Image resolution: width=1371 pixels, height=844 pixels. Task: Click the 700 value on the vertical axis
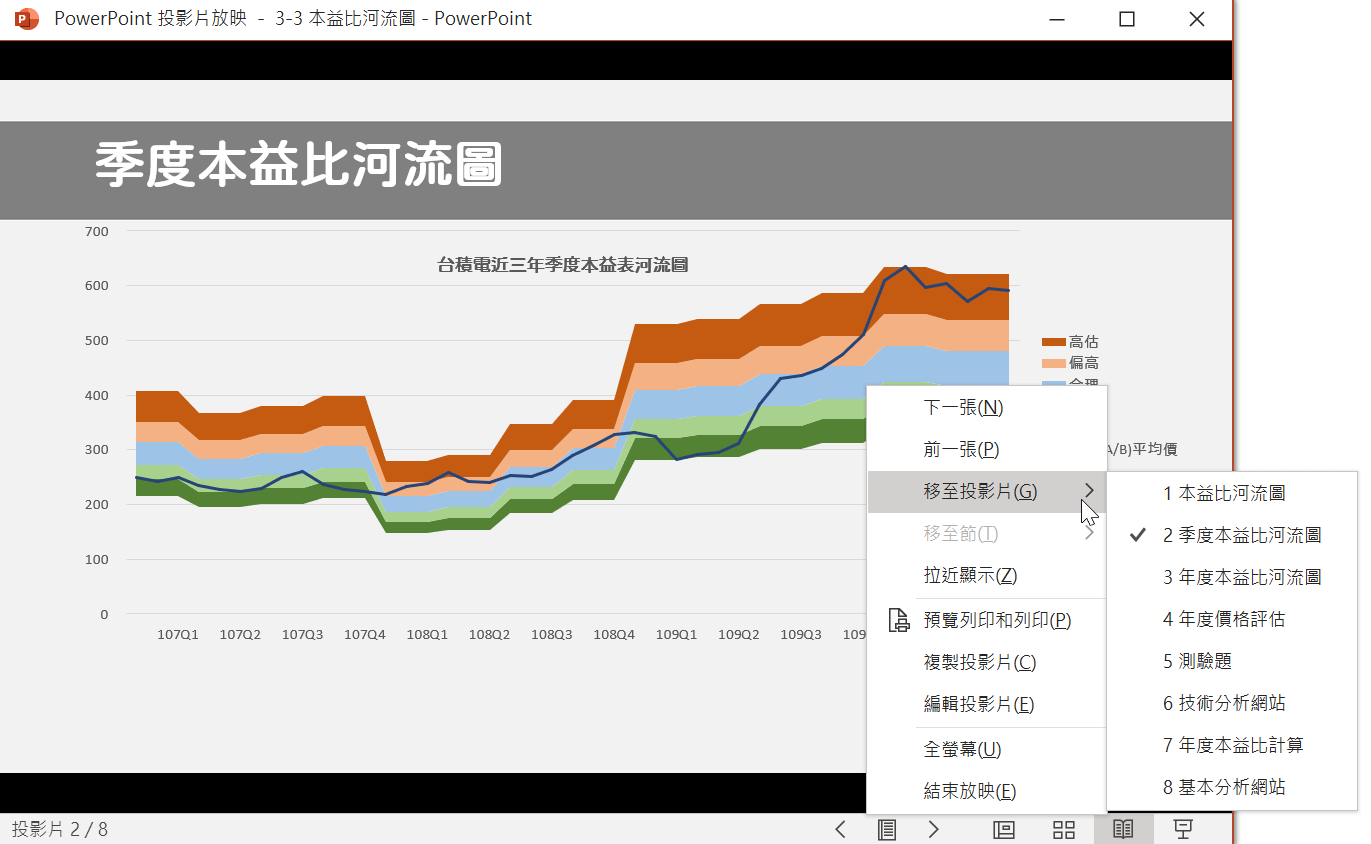97,231
